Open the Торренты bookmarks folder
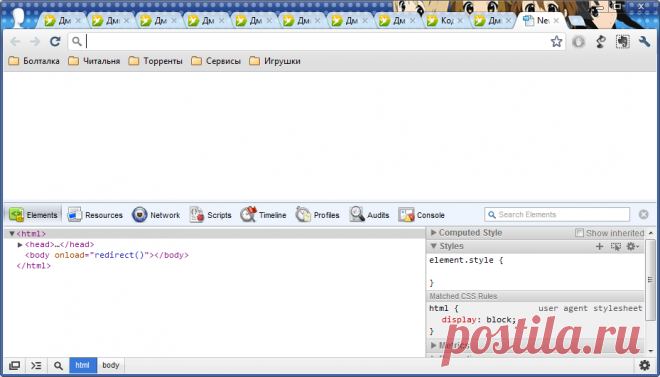Viewport: 660px width, 377px height. [x=156, y=61]
